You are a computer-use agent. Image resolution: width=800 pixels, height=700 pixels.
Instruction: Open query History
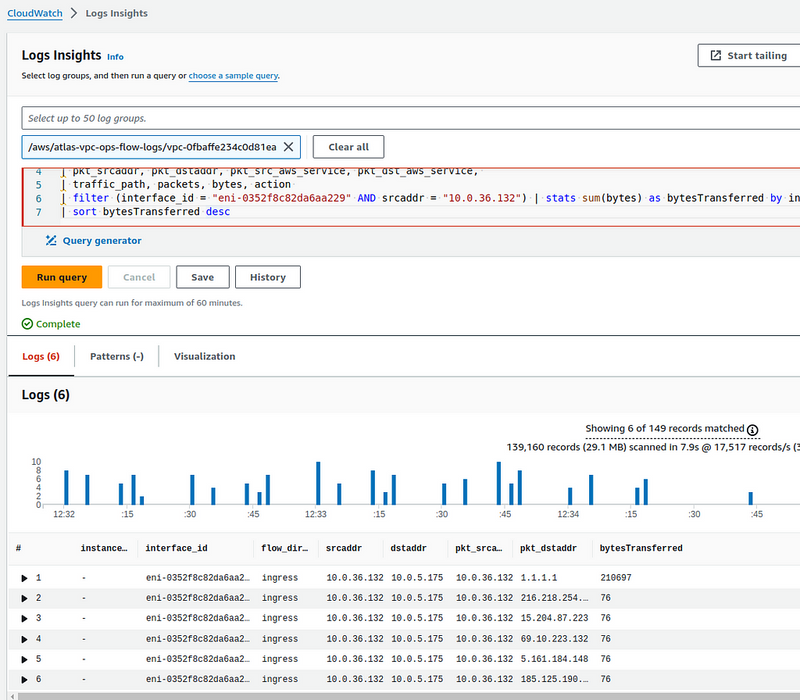pos(267,277)
